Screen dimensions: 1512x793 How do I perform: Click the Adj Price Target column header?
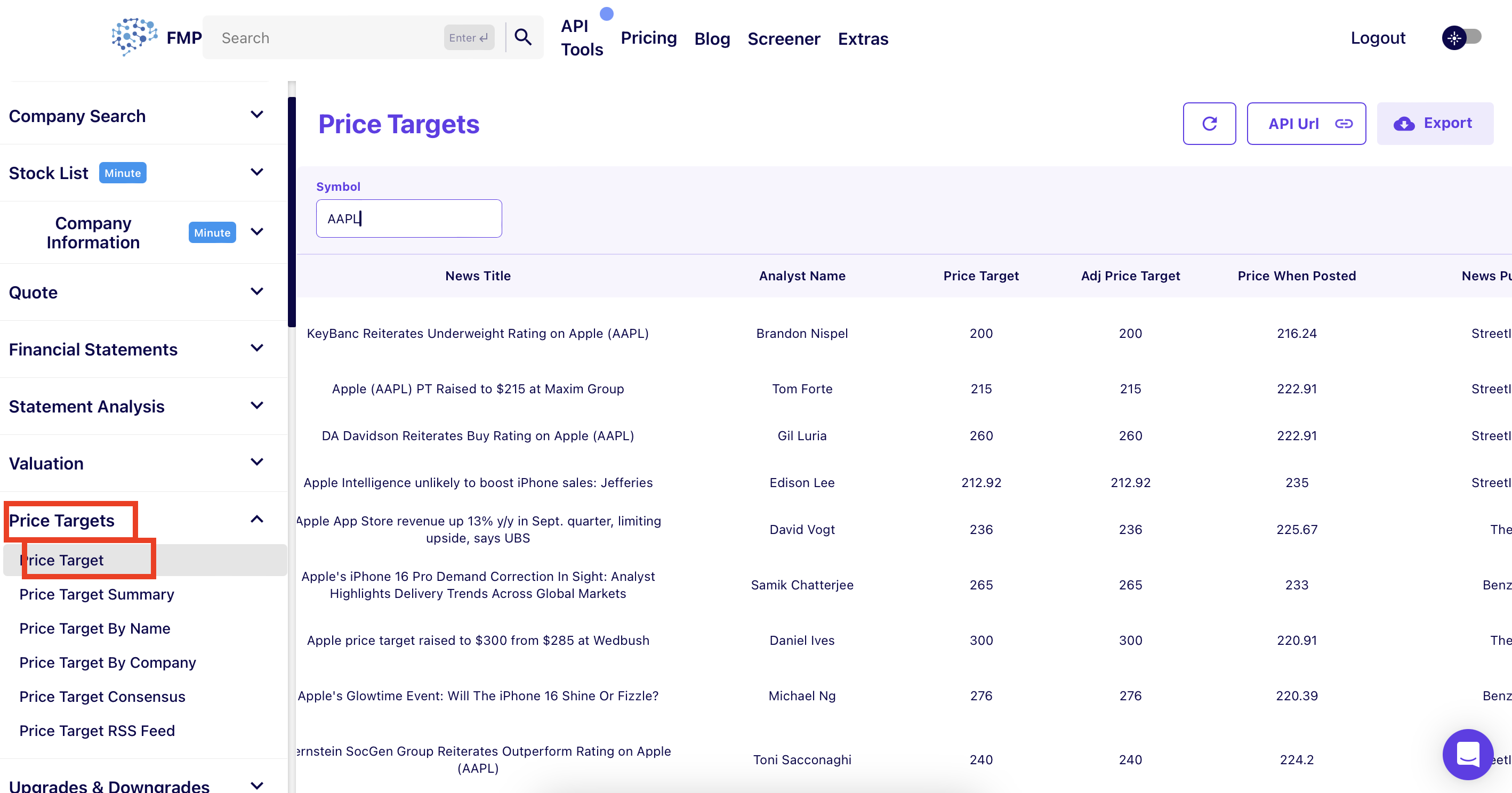(x=1130, y=276)
